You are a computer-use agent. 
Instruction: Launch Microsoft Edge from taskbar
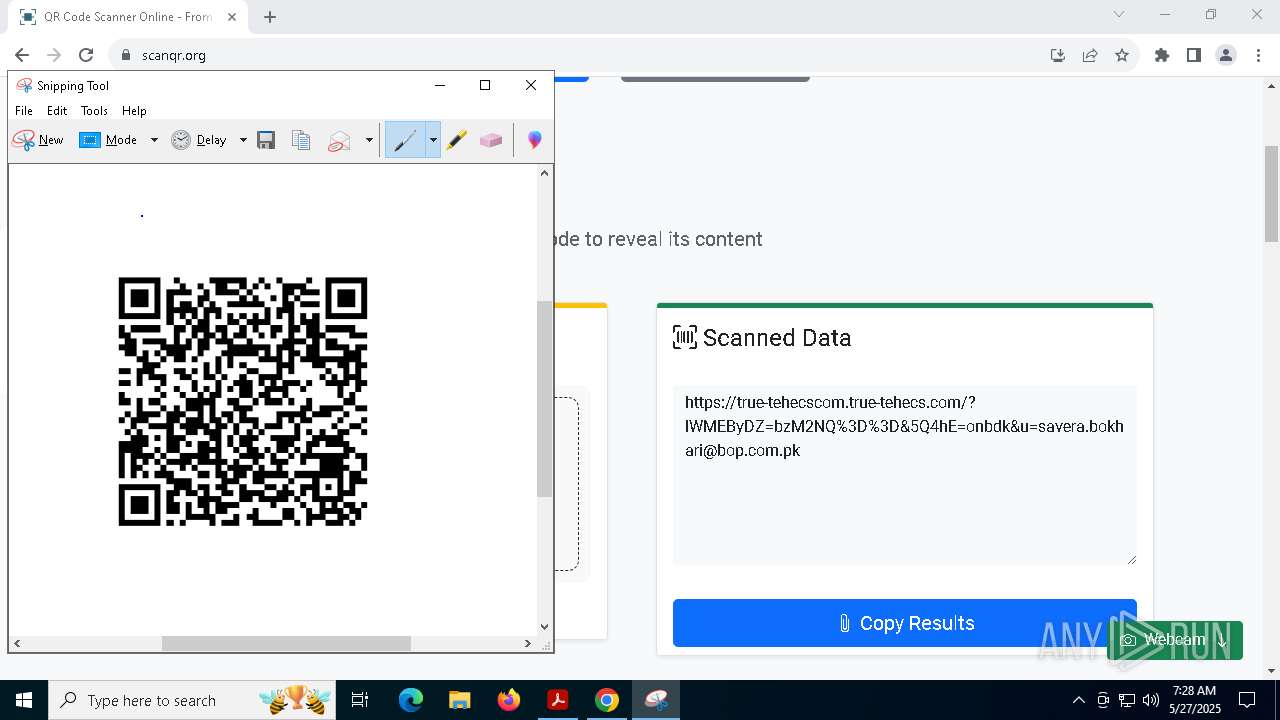411,700
